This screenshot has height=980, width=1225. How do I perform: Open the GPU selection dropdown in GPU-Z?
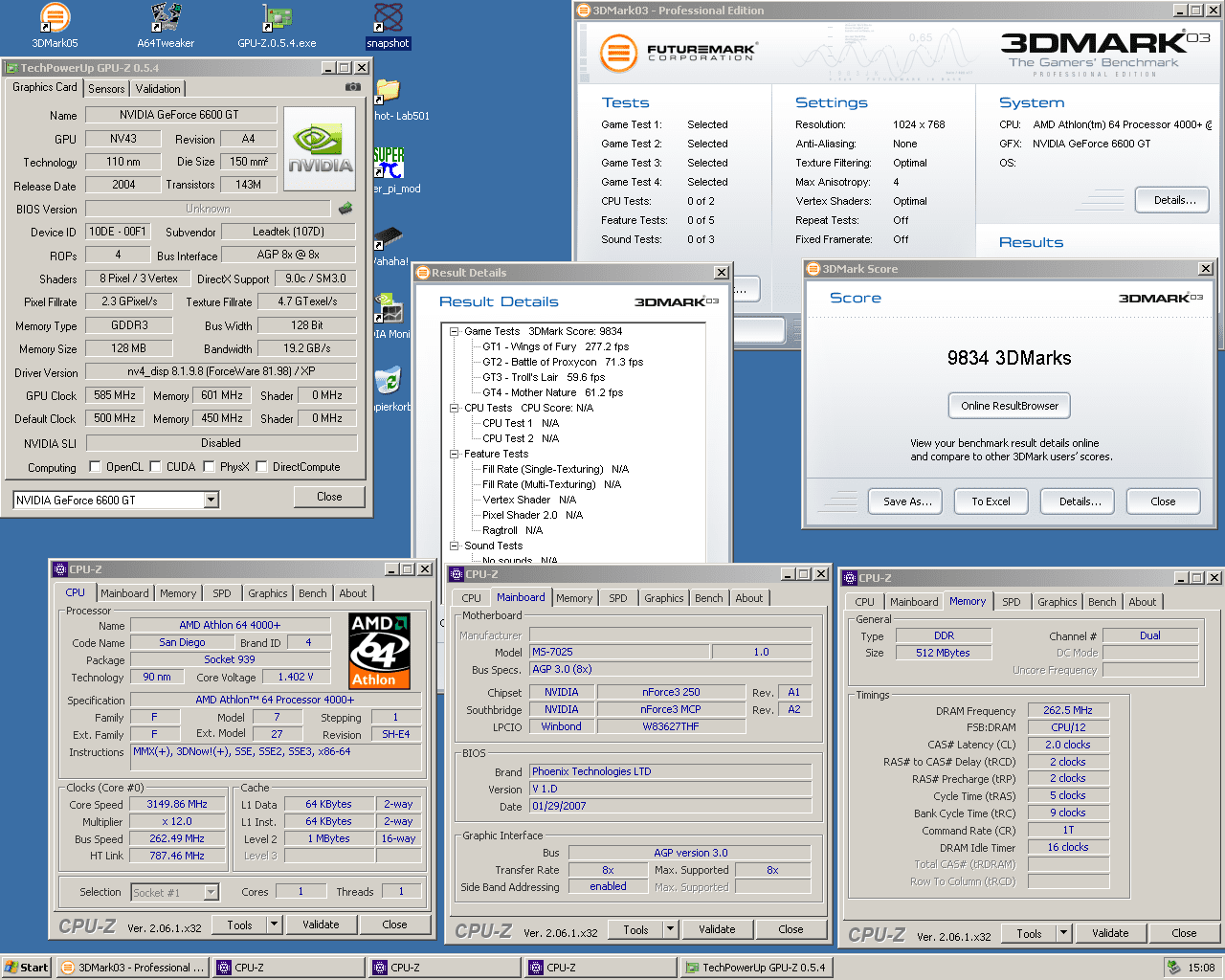212,500
